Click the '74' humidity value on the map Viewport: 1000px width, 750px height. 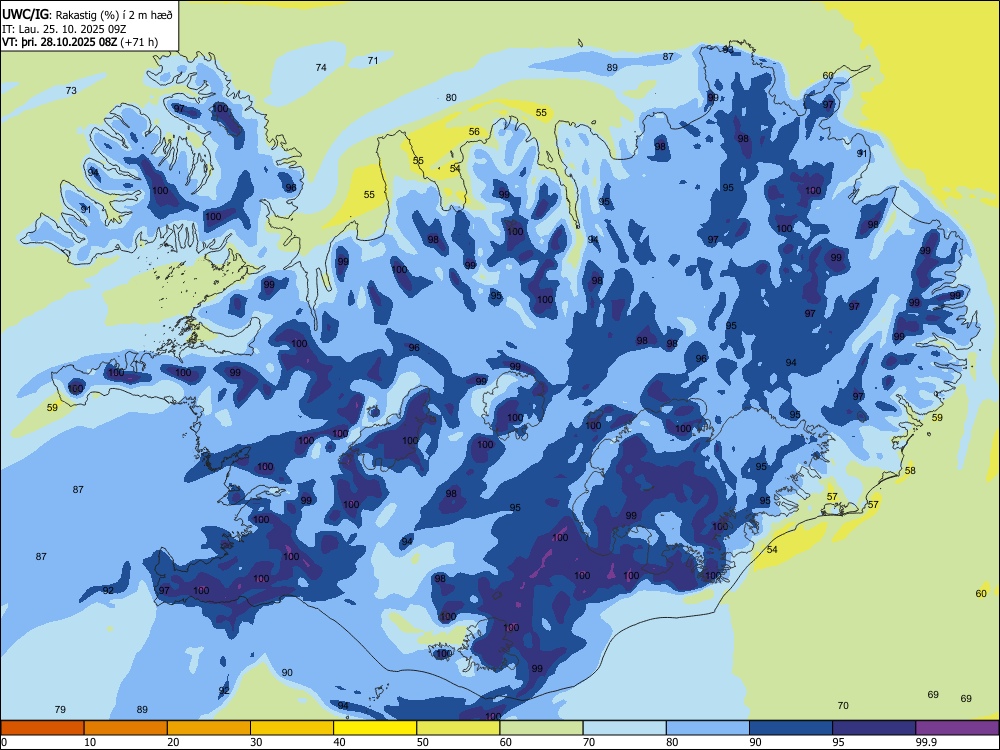click(321, 68)
